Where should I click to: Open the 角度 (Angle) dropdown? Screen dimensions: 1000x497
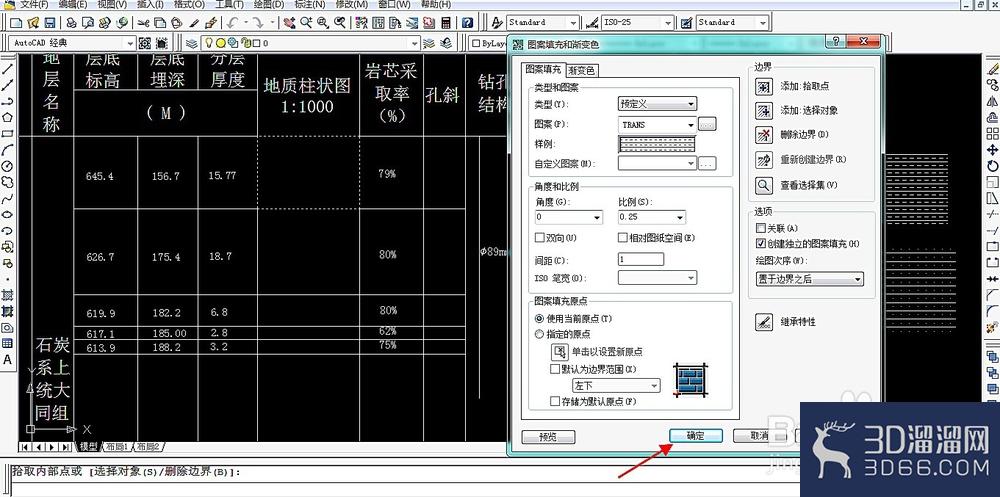point(569,218)
